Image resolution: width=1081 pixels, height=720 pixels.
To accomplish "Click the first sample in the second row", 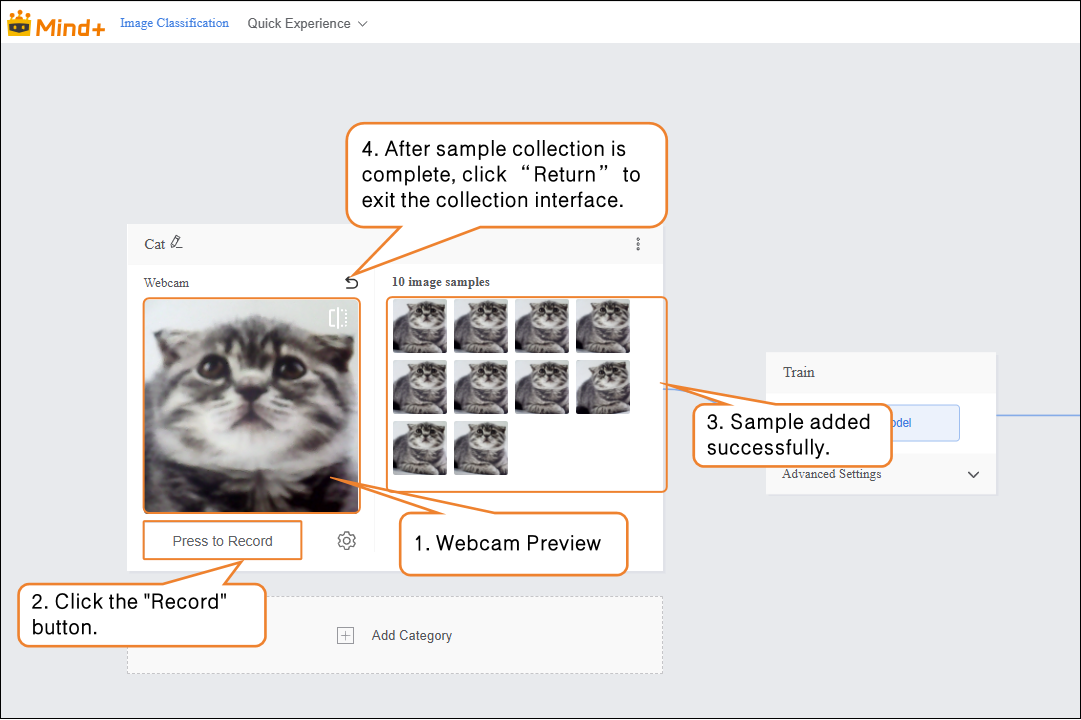I will click(x=420, y=387).
